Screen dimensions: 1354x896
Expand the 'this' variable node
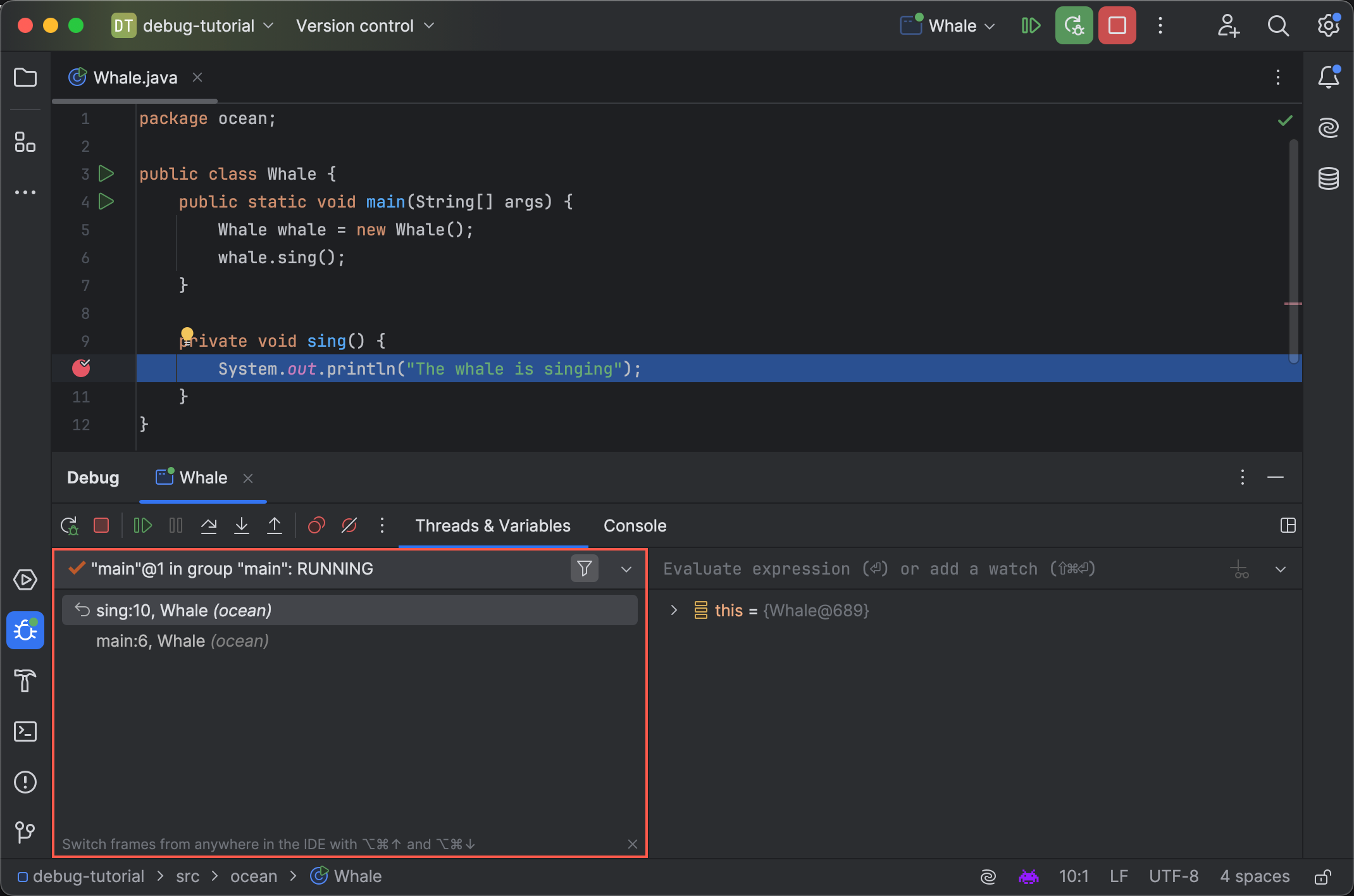pyautogui.click(x=674, y=611)
